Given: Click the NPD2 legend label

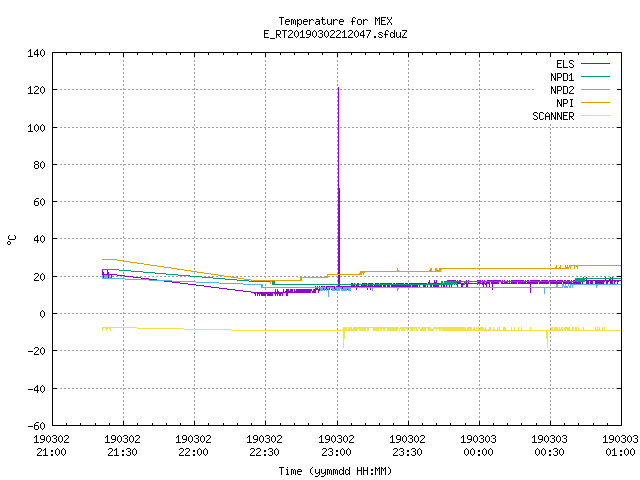Looking at the screenshot, I should pos(562,90).
